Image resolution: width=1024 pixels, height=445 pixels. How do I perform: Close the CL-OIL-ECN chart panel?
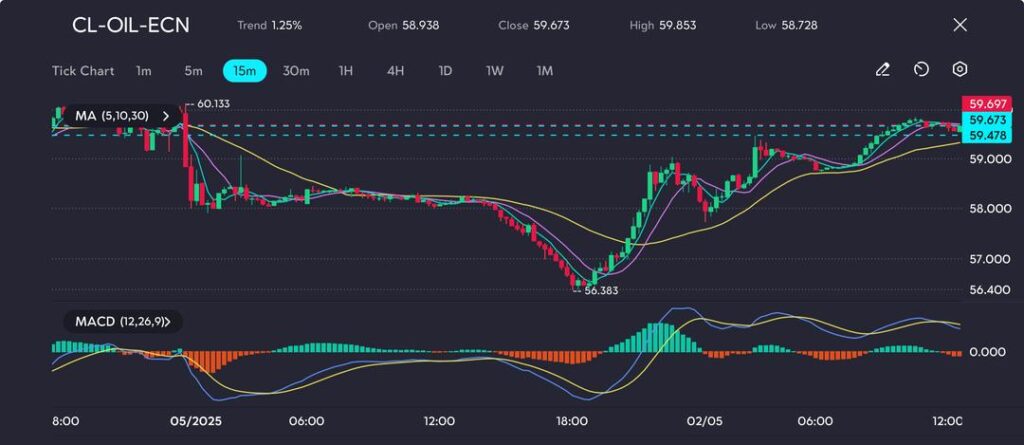point(960,25)
